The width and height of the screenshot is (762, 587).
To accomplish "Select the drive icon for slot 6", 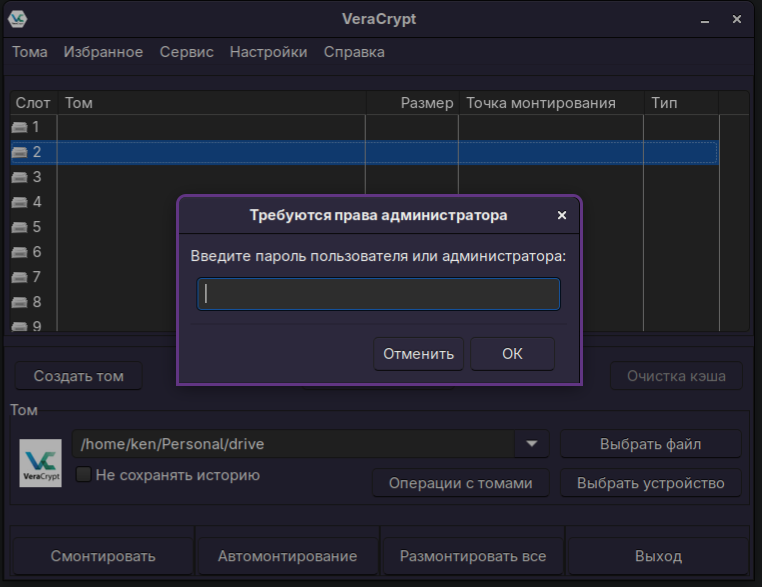I will click(x=19, y=252).
